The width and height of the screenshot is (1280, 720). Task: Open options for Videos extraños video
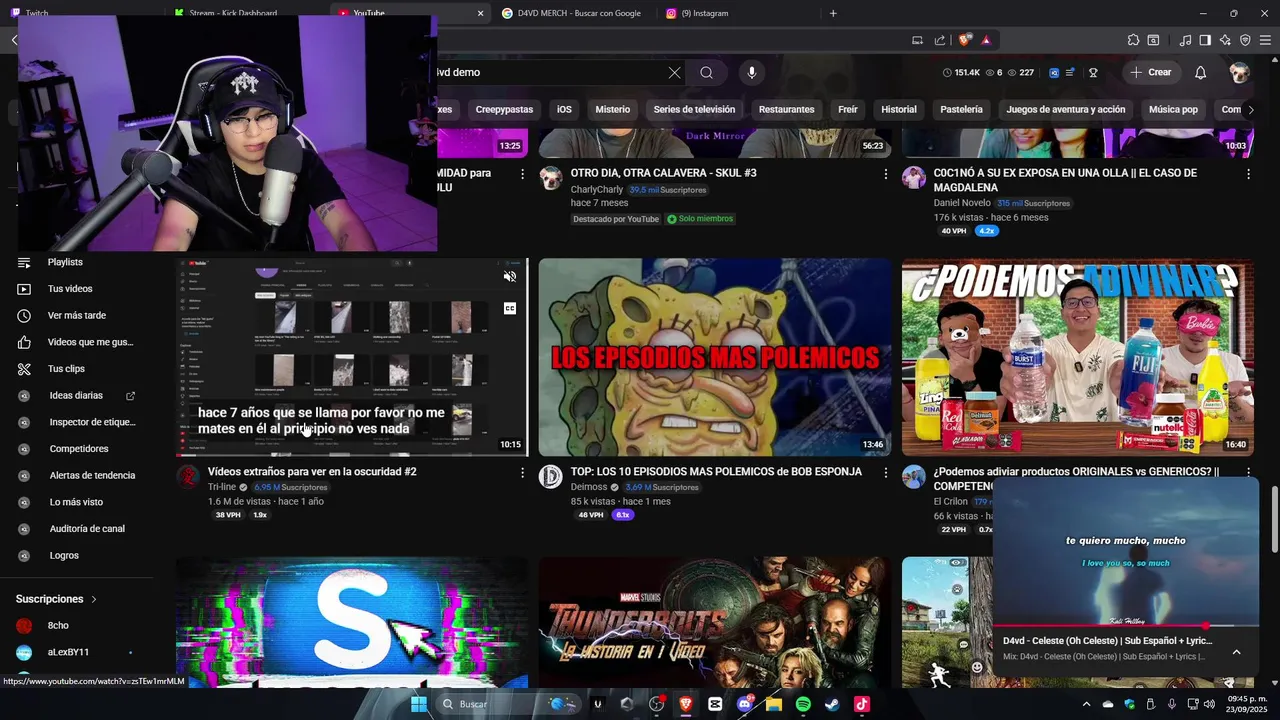click(522, 472)
